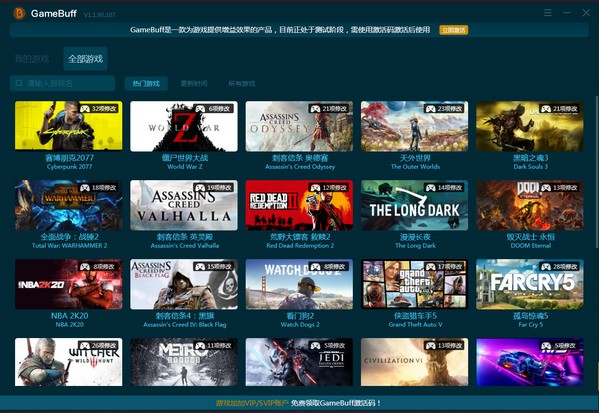Open the Civilization VI cover thumbnail
The height and width of the screenshot is (413, 599).
tap(414, 362)
